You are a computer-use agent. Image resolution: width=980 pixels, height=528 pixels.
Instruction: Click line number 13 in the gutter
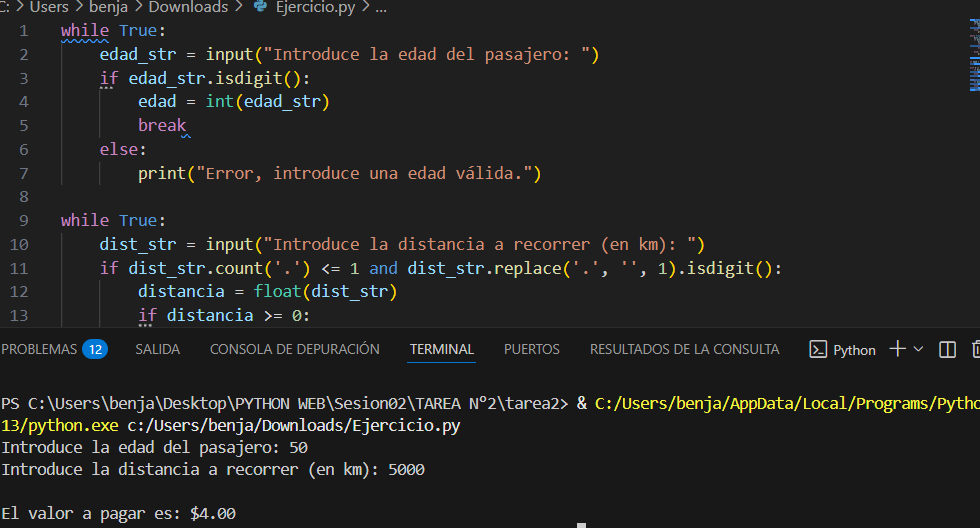19,316
